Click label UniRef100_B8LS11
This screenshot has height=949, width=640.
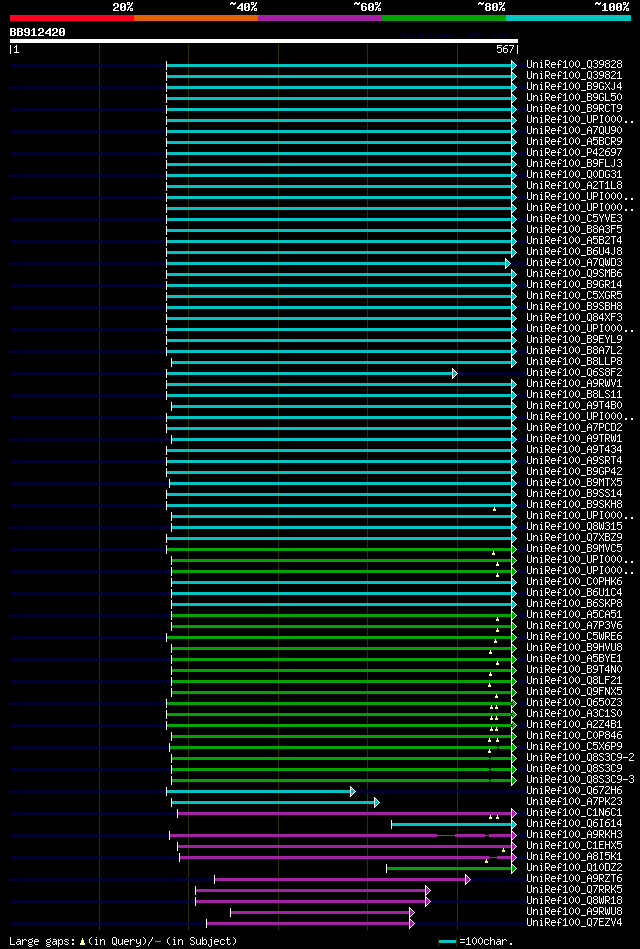point(574,395)
